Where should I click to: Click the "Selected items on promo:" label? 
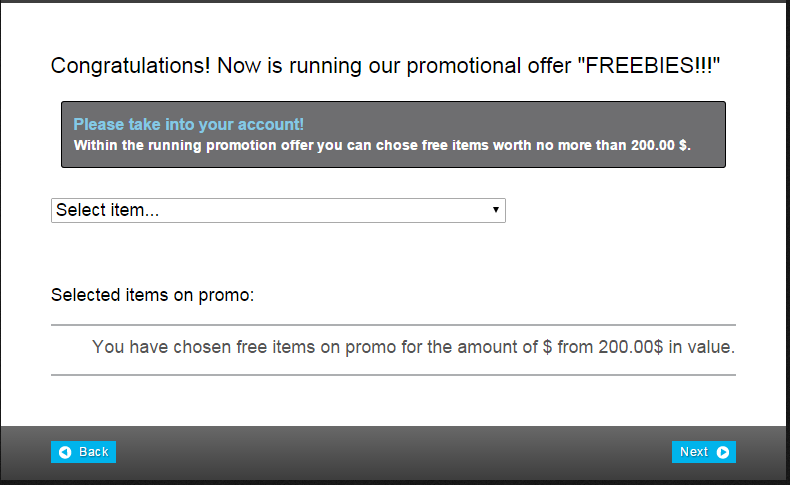pyautogui.click(x=153, y=295)
